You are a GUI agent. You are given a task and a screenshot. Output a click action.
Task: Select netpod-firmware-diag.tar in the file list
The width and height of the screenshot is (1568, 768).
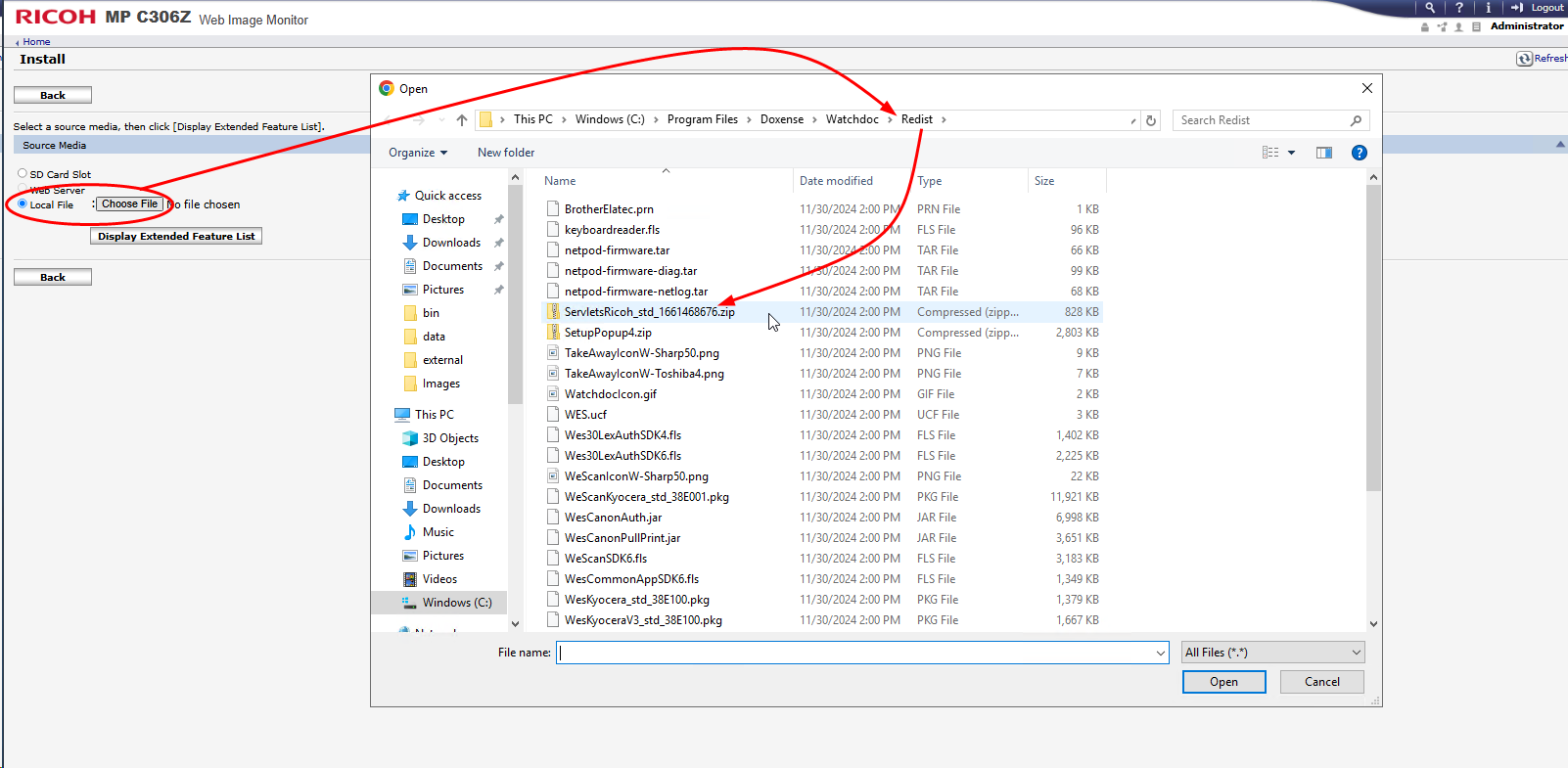(630, 271)
